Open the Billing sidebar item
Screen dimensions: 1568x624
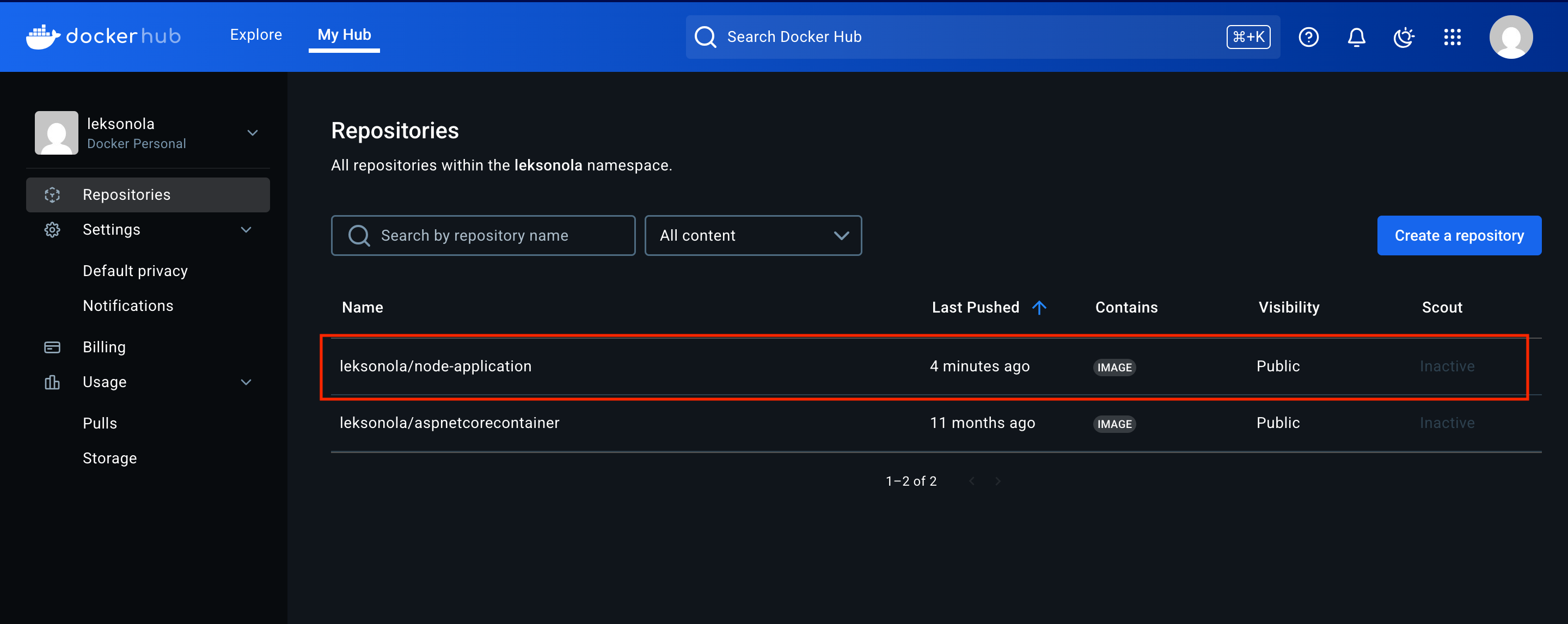click(104, 347)
